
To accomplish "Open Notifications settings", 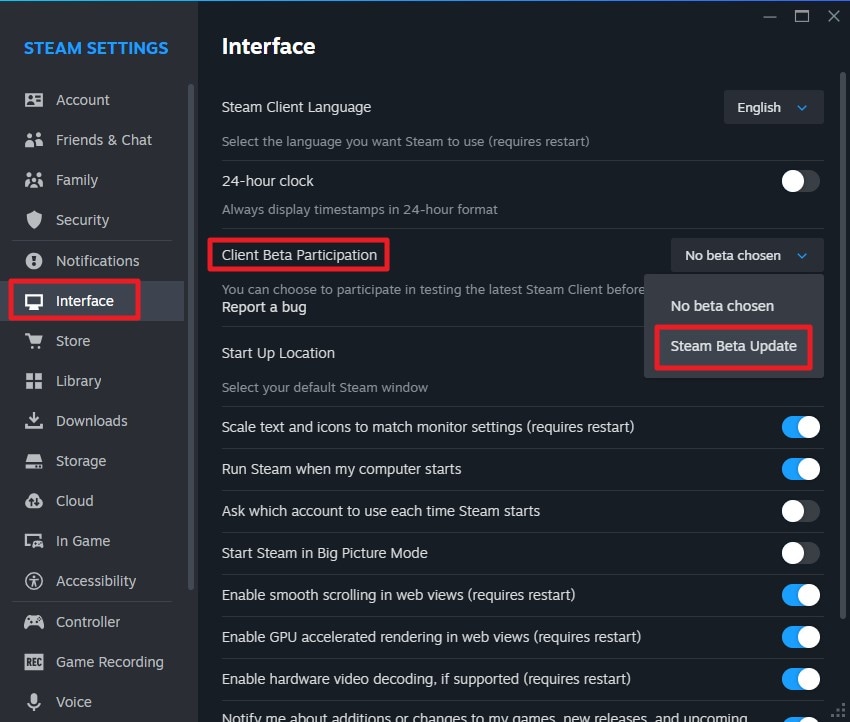I will (34, 261).
